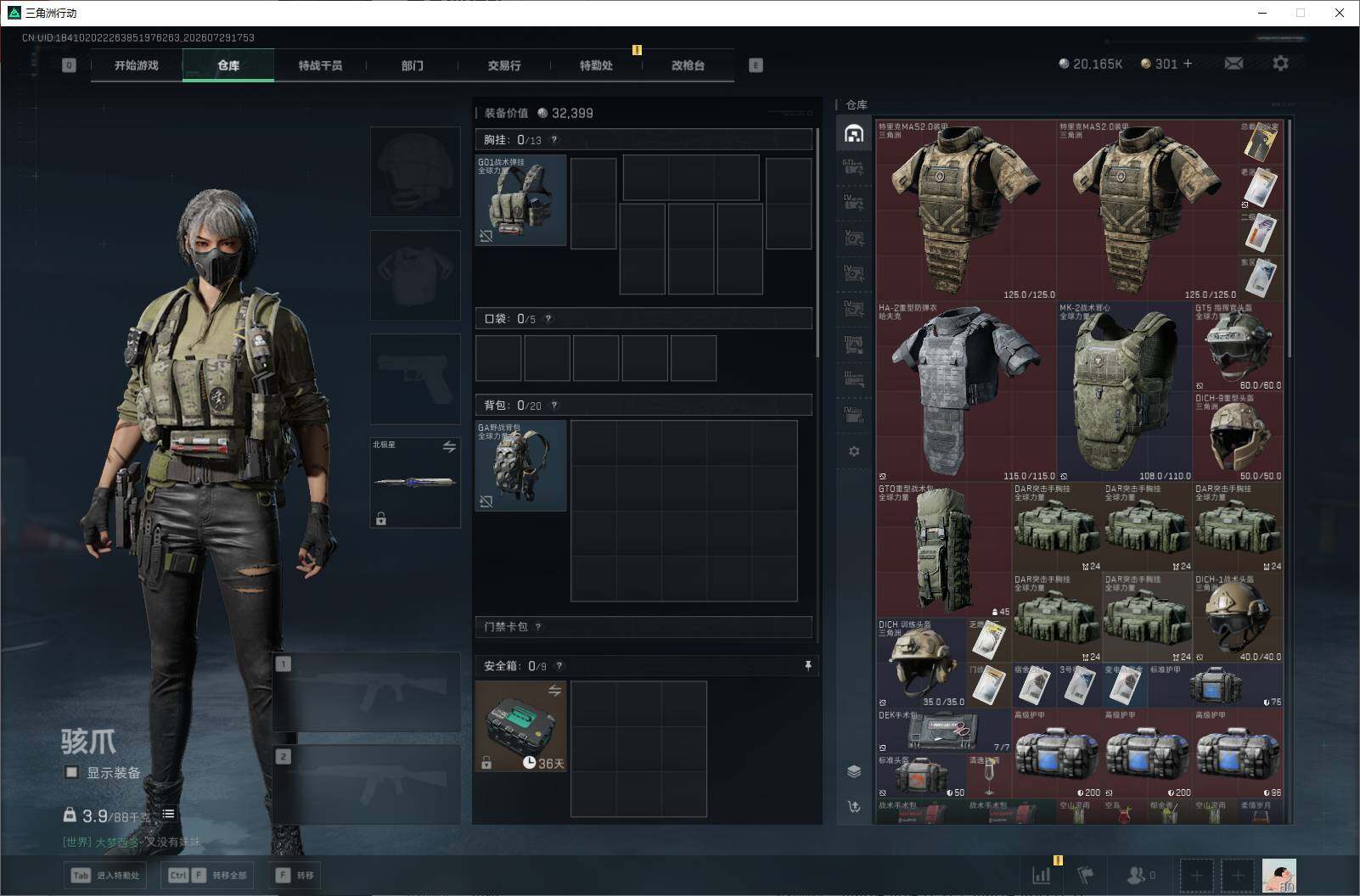Open the weight details list icon
Screen dimensions: 1360x896
click(168, 814)
